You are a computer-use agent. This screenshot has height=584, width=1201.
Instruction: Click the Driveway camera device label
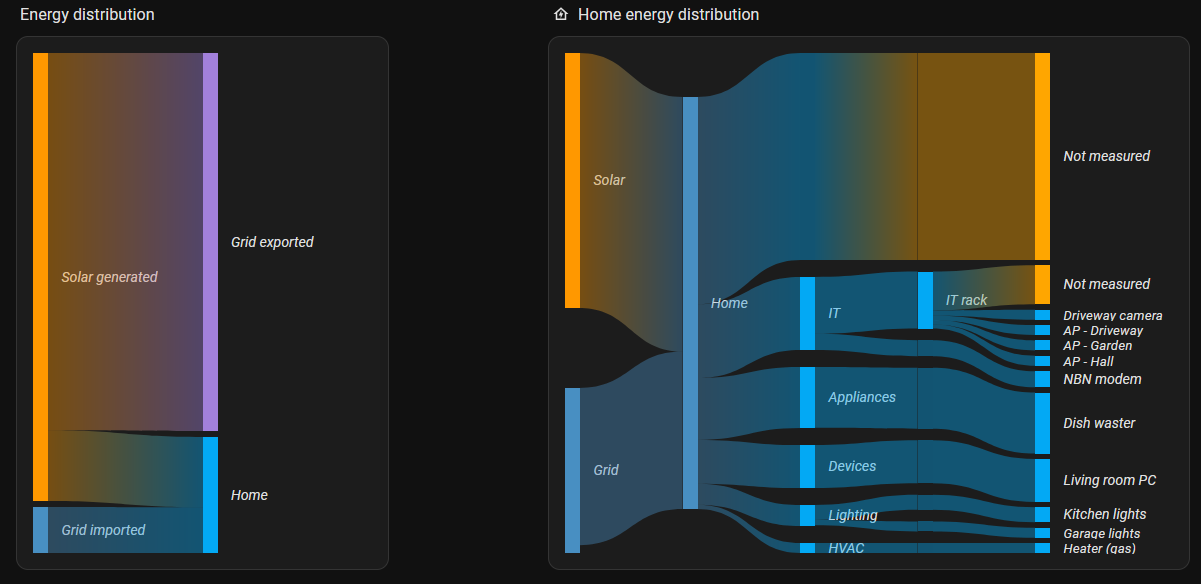[1112, 316]
